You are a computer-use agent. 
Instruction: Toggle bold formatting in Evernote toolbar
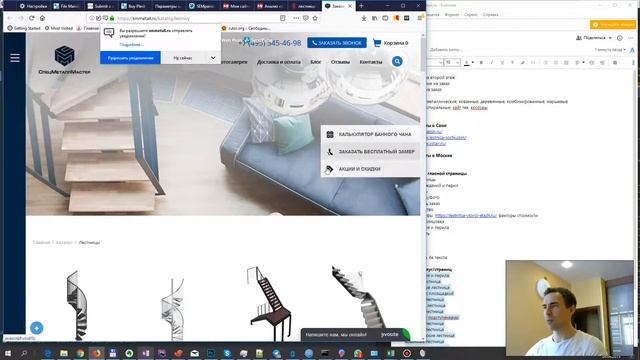[481, 62]
